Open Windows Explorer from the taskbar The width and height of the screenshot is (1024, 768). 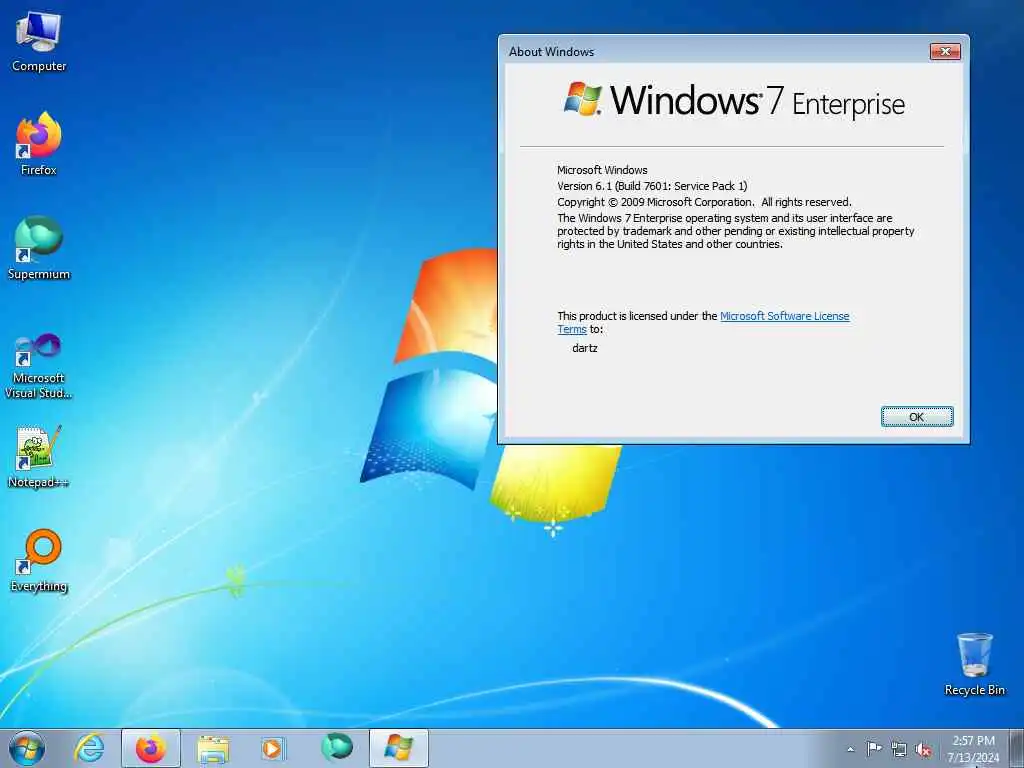click(213, 749)
